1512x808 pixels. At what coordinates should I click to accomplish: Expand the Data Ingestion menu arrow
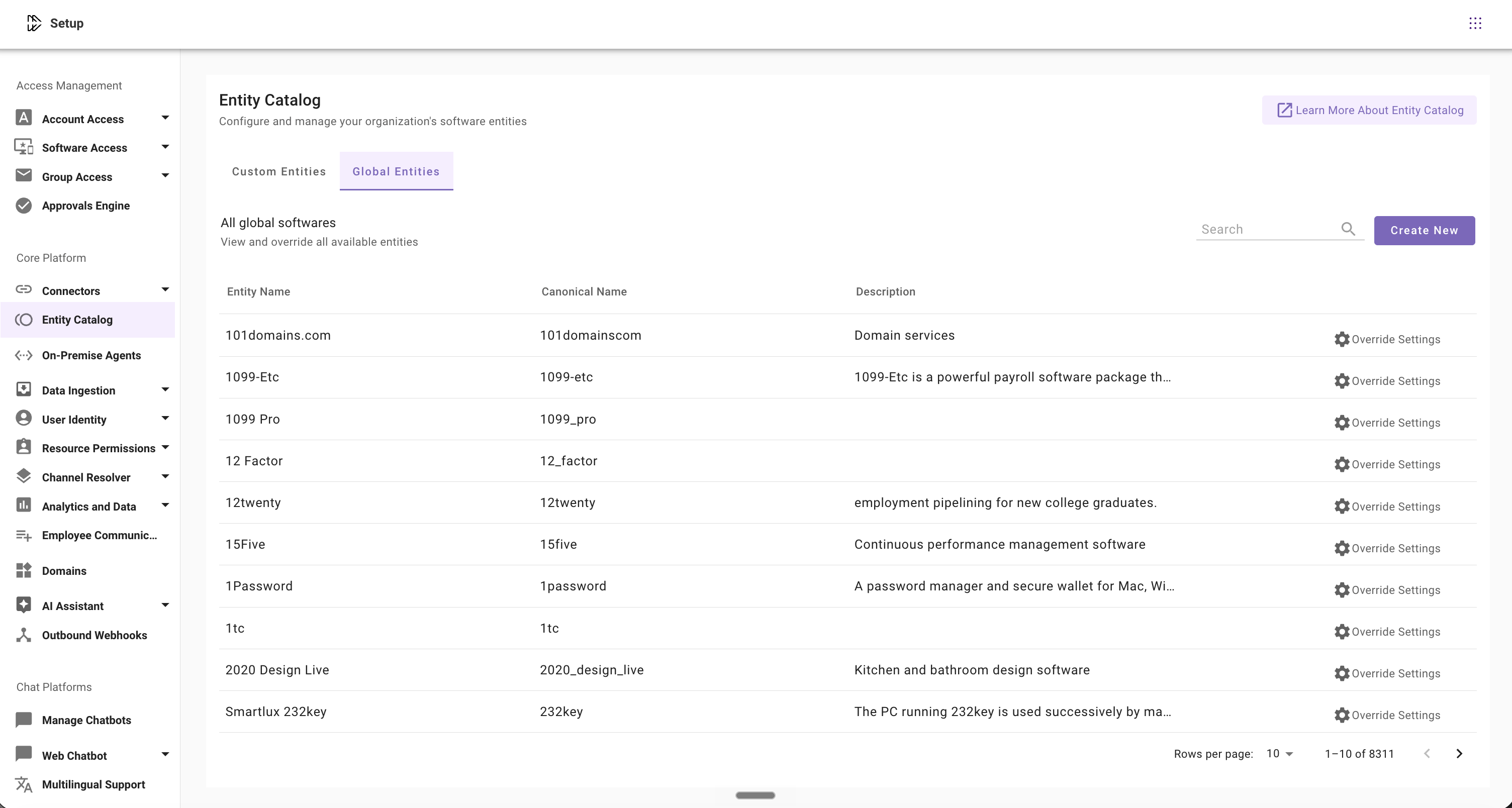165,389
